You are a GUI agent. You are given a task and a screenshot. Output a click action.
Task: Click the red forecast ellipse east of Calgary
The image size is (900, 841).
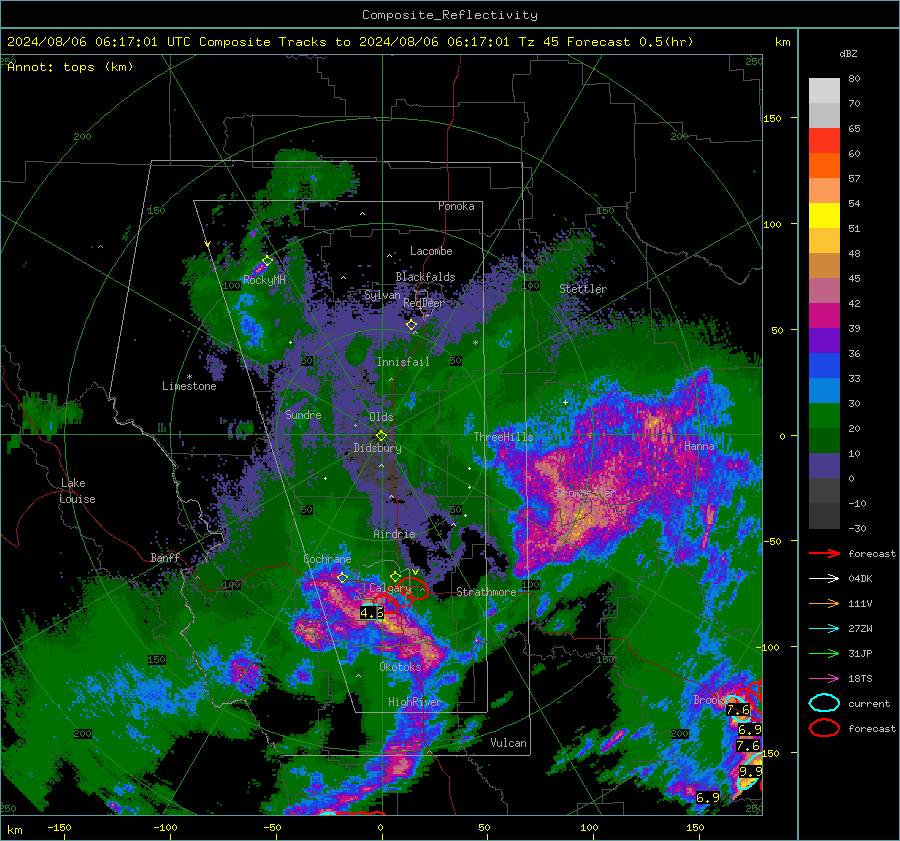[x=416, y=590]
